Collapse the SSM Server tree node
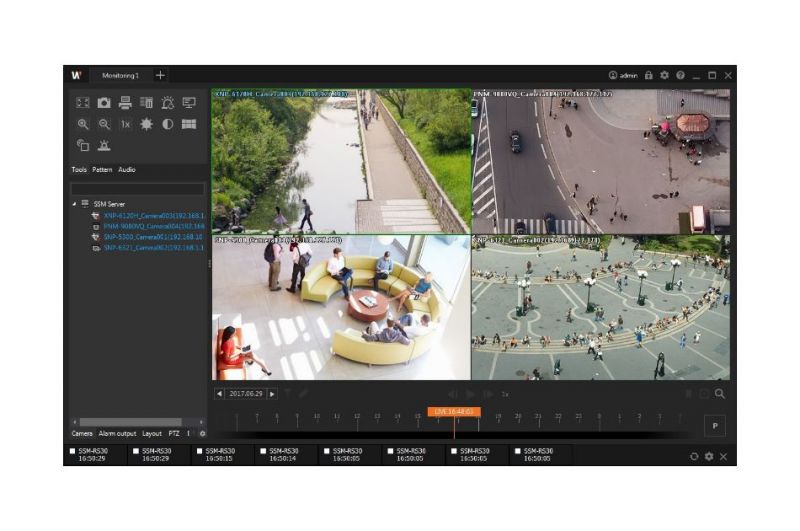800x531 pixels. 73,203
